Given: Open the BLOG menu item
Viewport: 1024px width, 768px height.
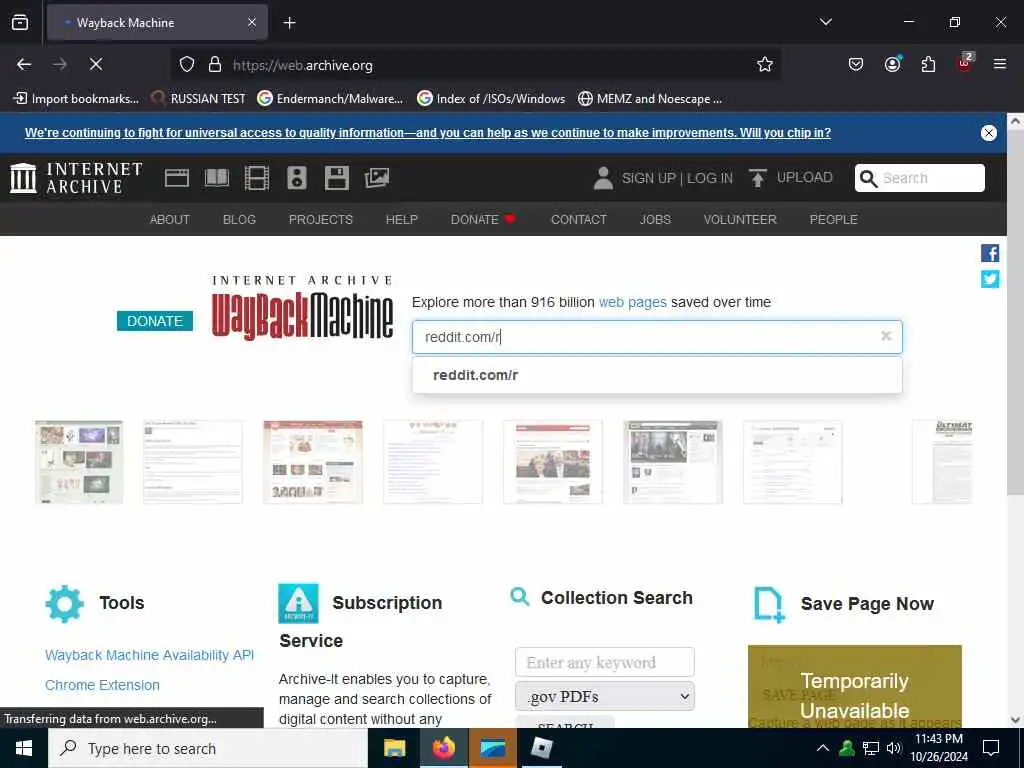Looking at the screenshot, I should pos(239,219).
